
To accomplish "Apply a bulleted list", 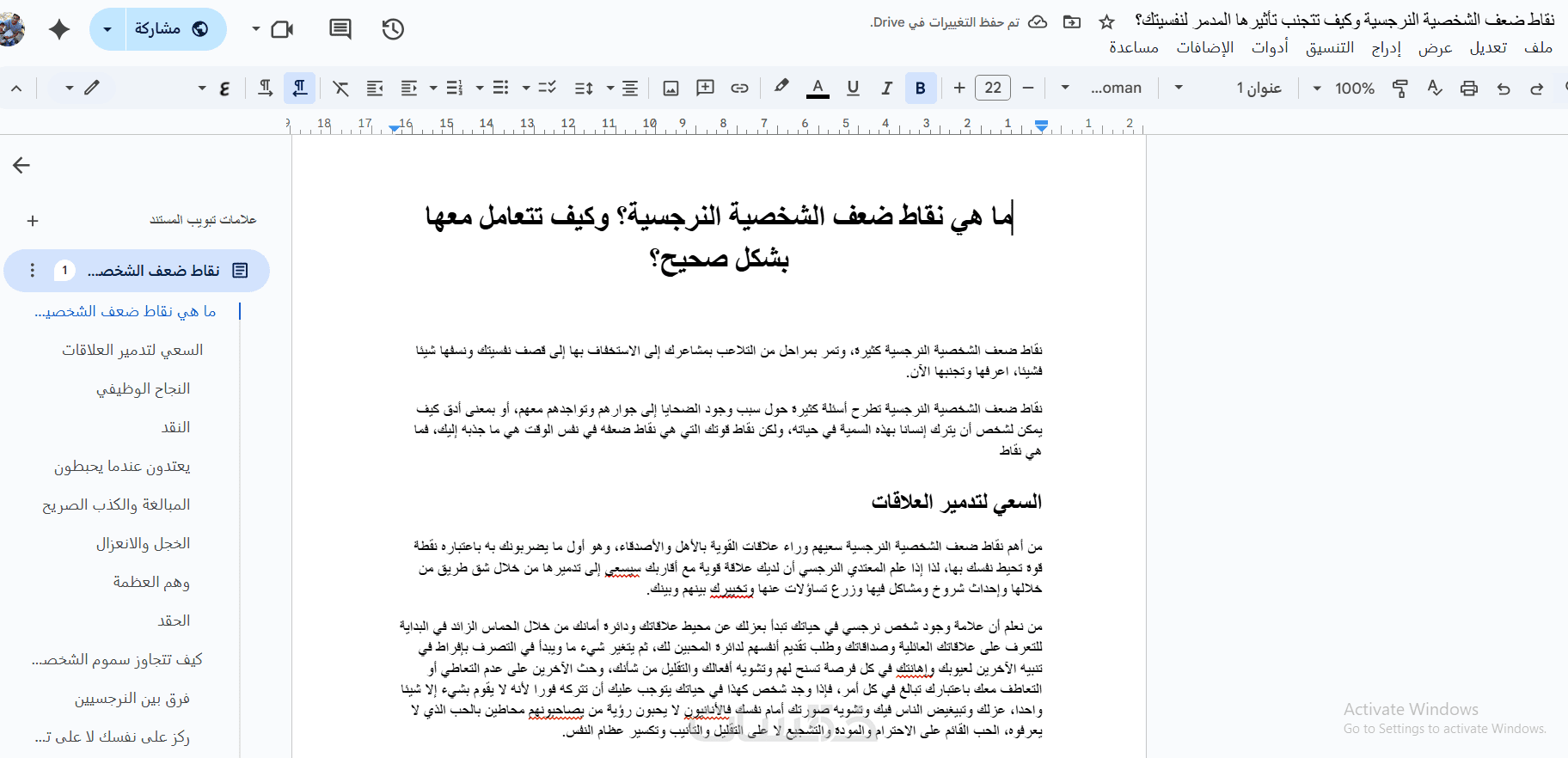I will tap(501, 88).
